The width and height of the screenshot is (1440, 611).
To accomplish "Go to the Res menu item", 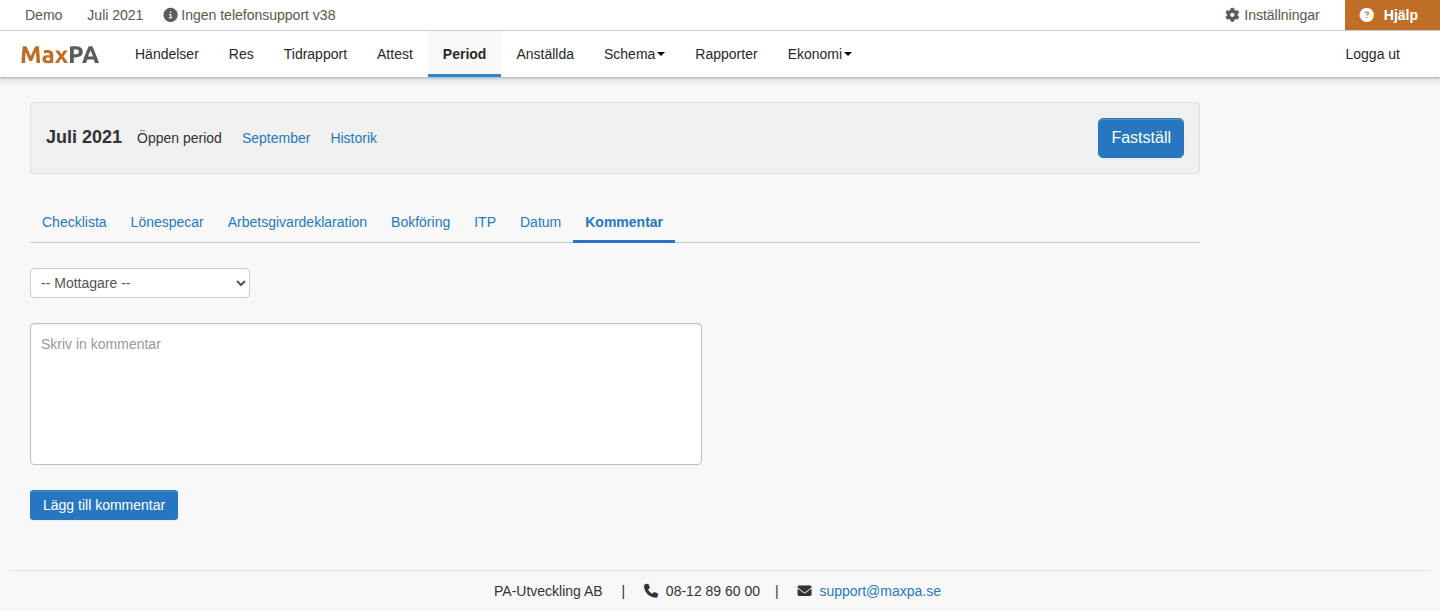I will coord(241,54).
